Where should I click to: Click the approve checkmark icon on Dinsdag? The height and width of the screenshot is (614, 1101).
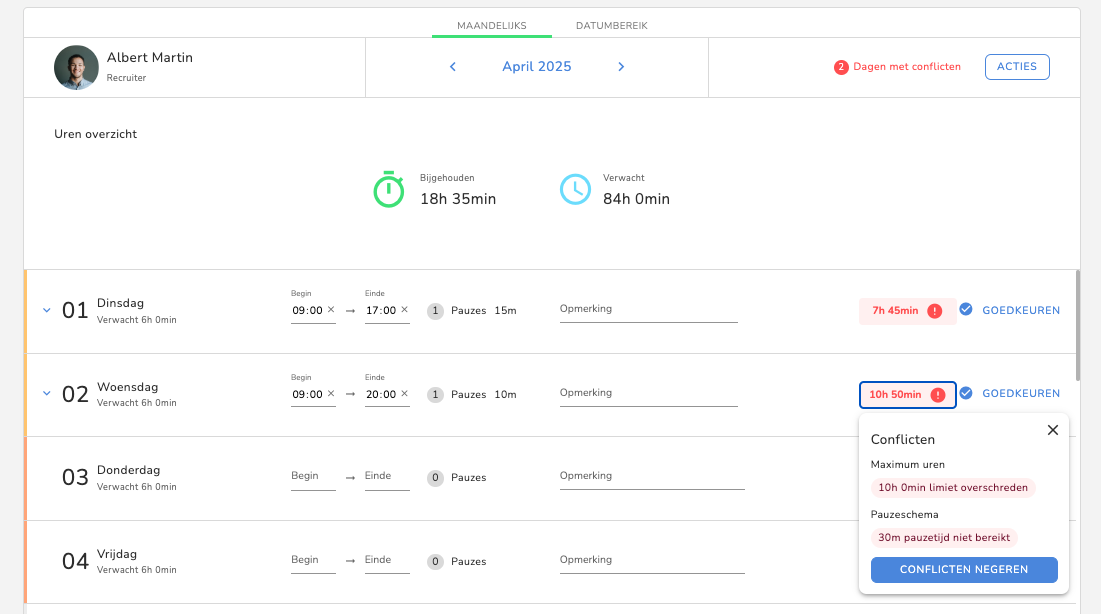(966, 309)
